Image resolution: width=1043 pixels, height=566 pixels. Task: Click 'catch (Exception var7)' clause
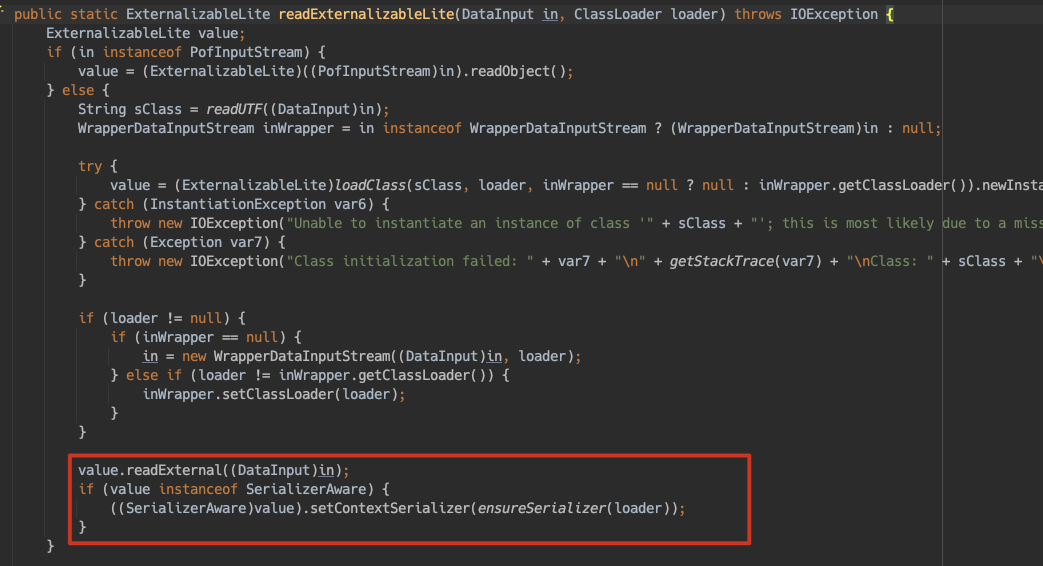(x=182, y=242)
